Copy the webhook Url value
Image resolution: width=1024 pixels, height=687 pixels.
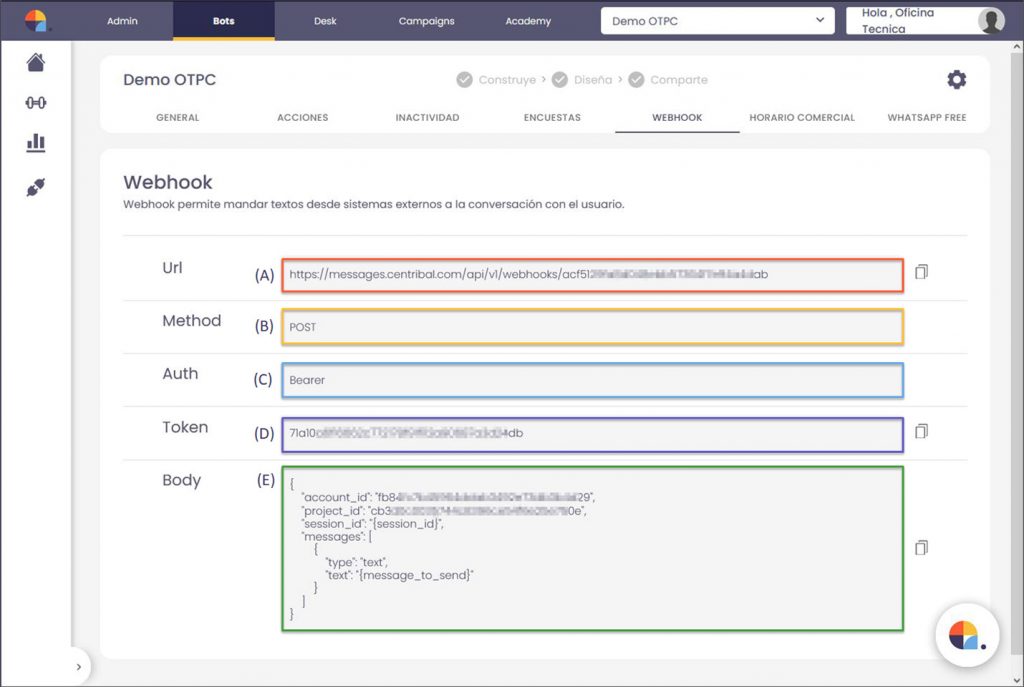coord(921,272)
